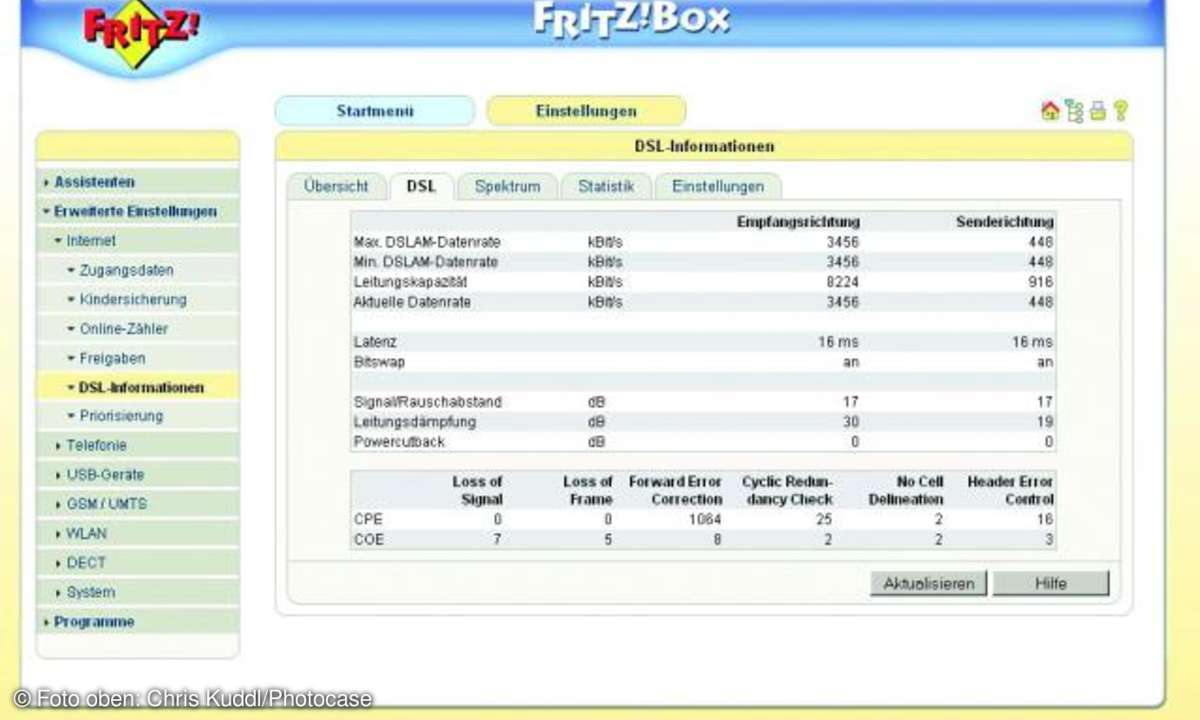This screenshot has height=720, width=1200.
Task: Click the Header Error Control header
Action: [1010, 490]
